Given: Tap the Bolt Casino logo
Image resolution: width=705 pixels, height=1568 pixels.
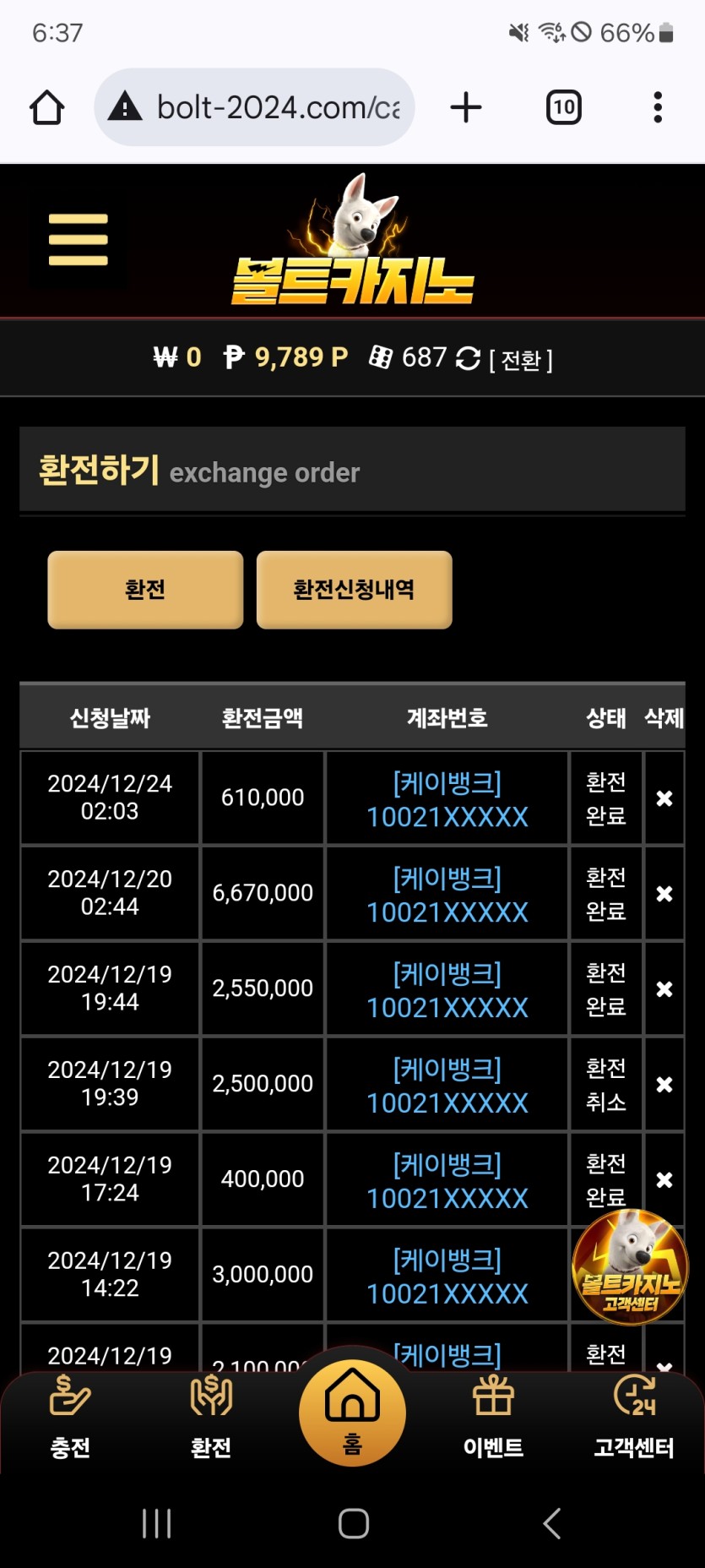Looking at the screenshot, I should pos(353,245).
